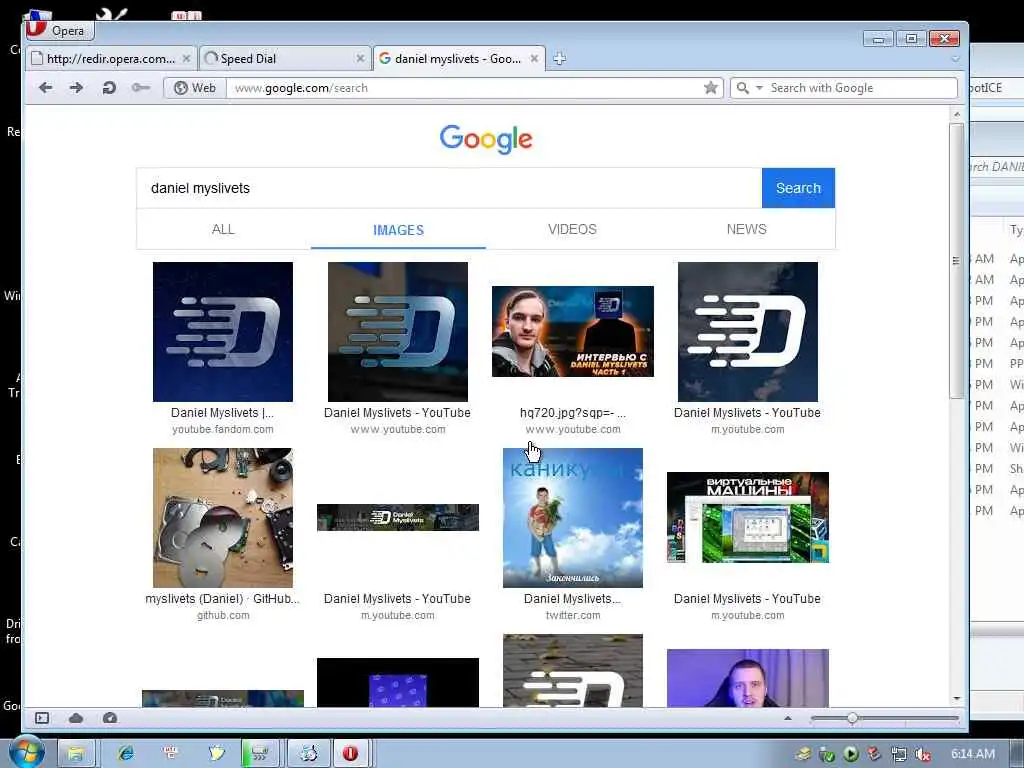
Task: Click the muted volume tray icon
Action: (922, 754)
